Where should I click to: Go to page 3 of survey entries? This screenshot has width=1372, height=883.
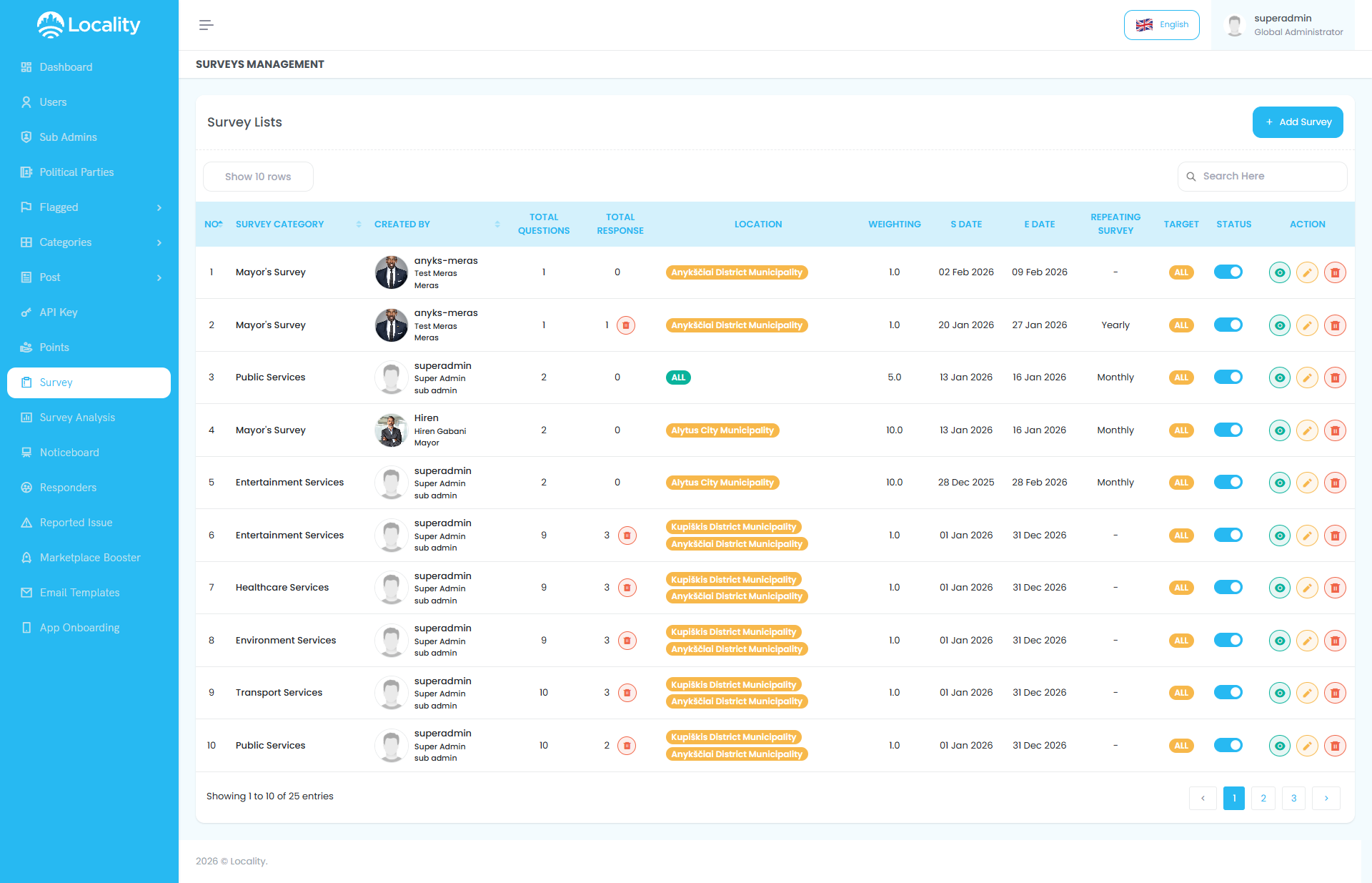pos(1293,798)
